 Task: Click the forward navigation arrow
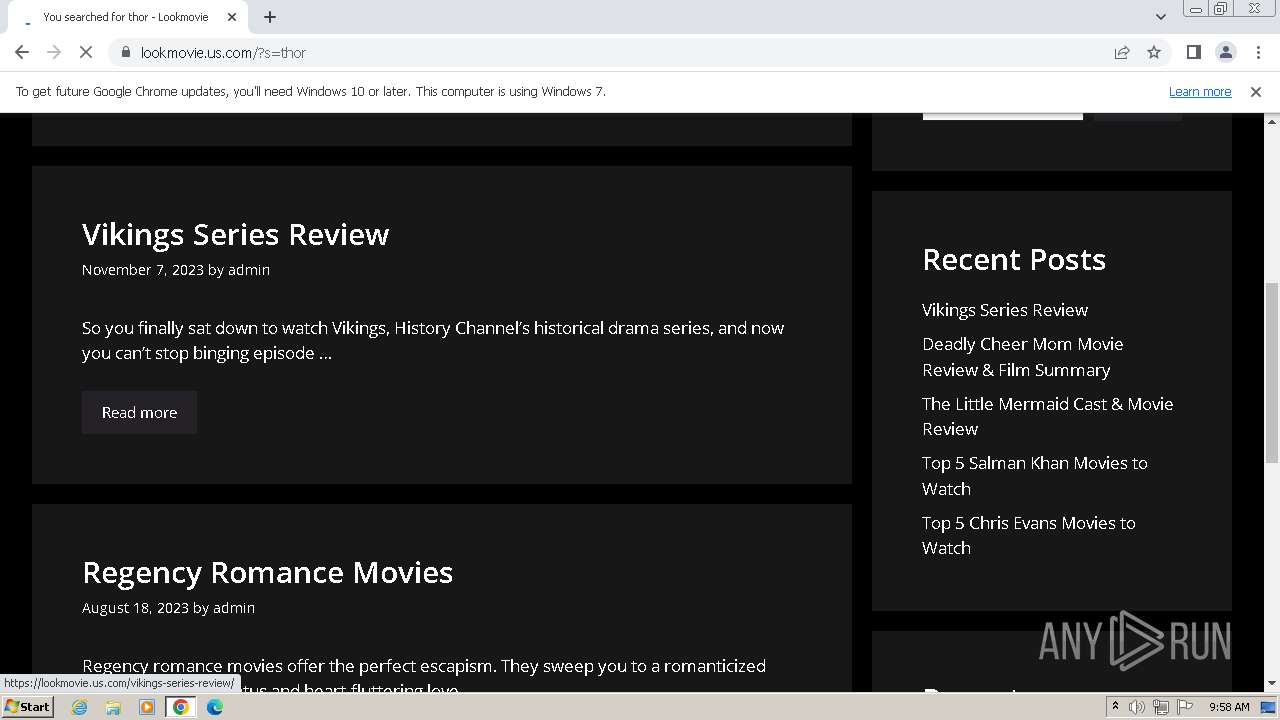click(54, 52)
